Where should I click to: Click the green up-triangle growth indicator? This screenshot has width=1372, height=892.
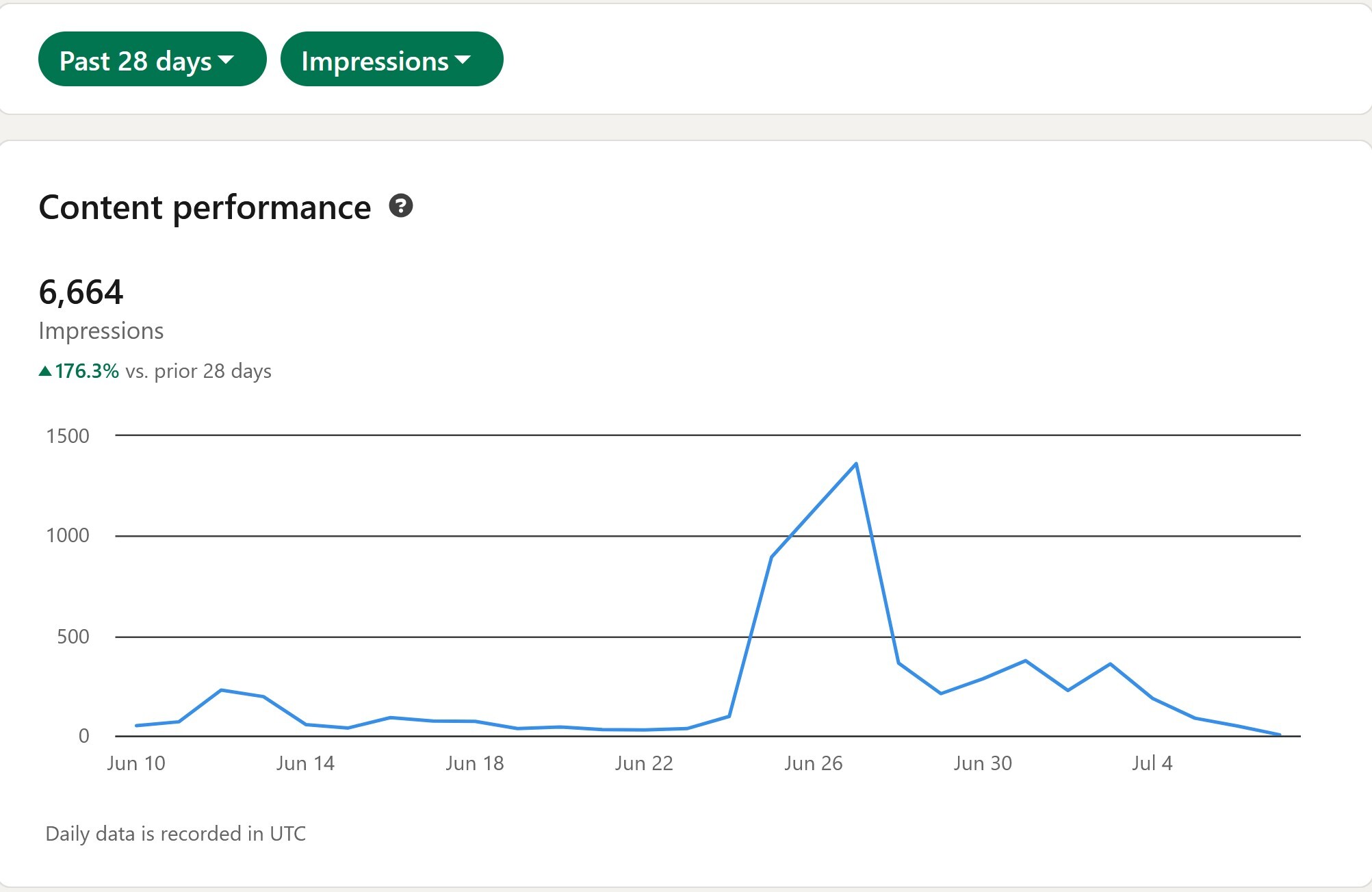pyautogui.click(x=45, y=371)
